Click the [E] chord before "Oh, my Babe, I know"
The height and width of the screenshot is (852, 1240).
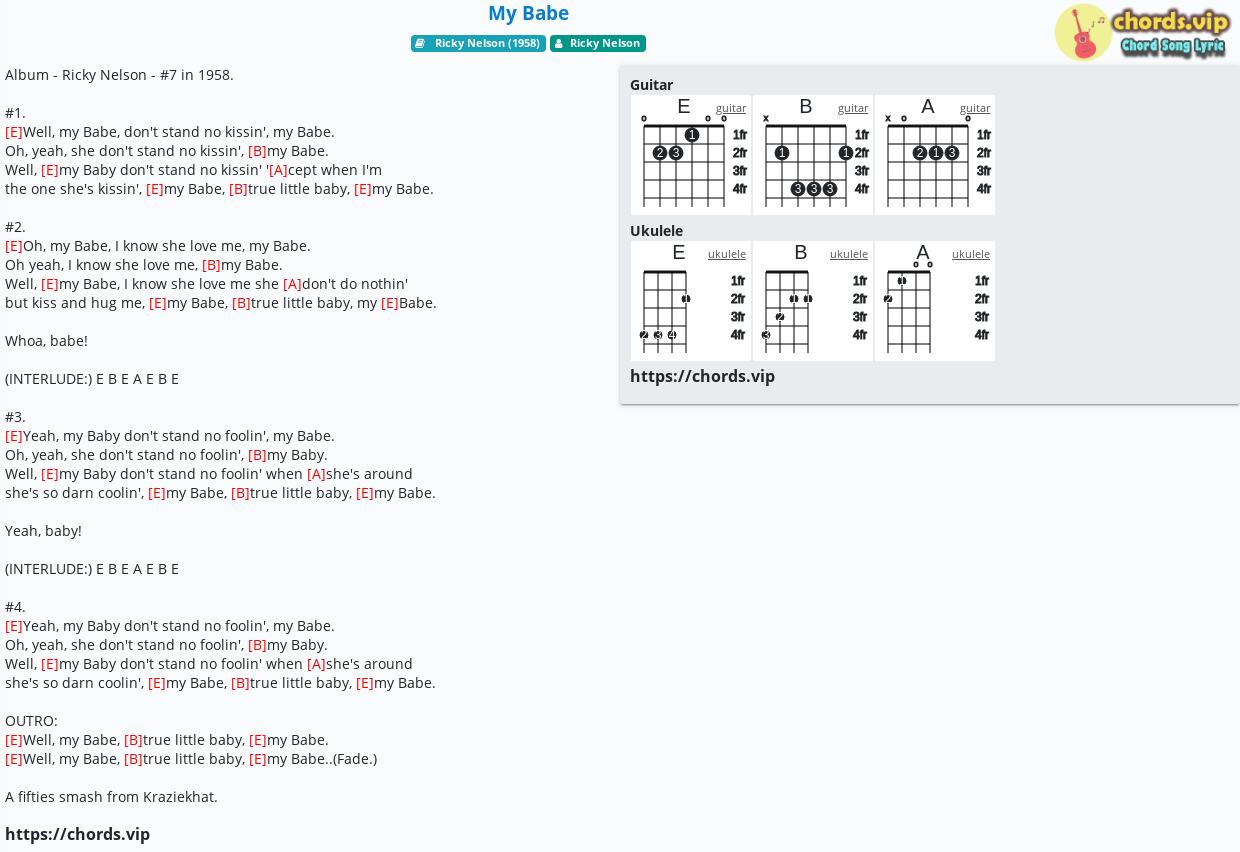pos(14,246)
